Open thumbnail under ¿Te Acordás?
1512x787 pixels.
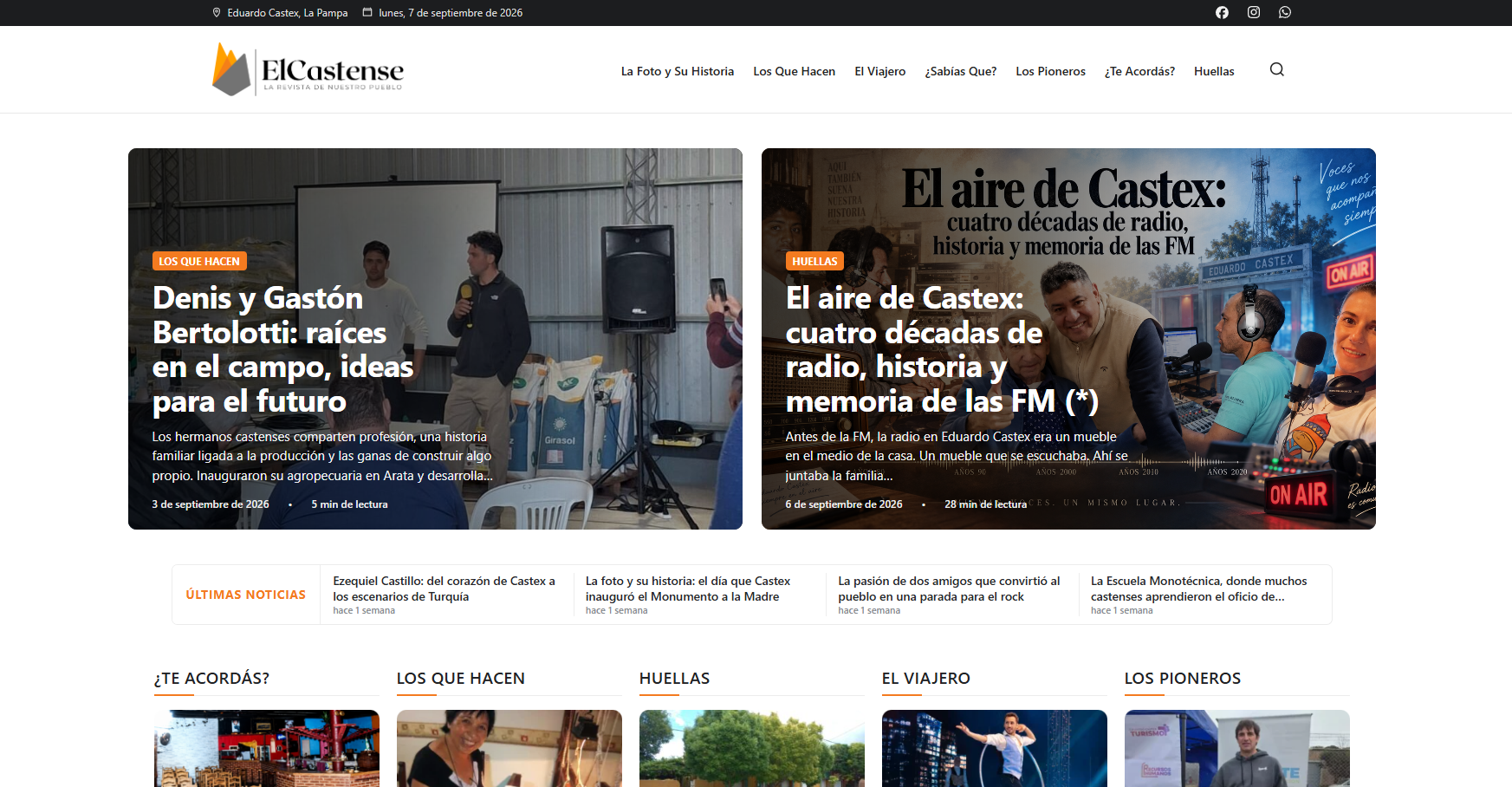coord(267,749)
